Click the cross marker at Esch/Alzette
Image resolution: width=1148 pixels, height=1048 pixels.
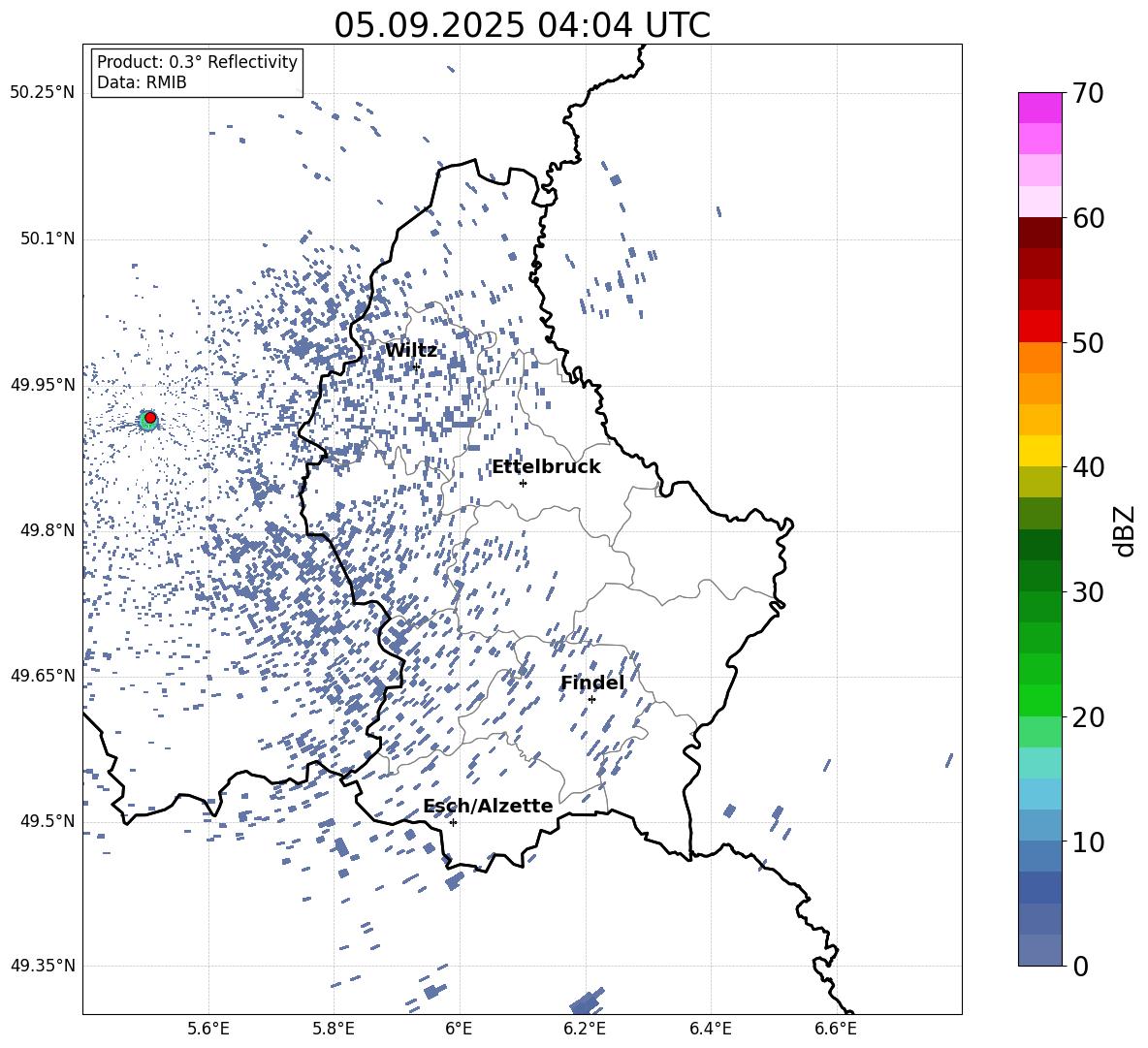(x=453, y=822)
